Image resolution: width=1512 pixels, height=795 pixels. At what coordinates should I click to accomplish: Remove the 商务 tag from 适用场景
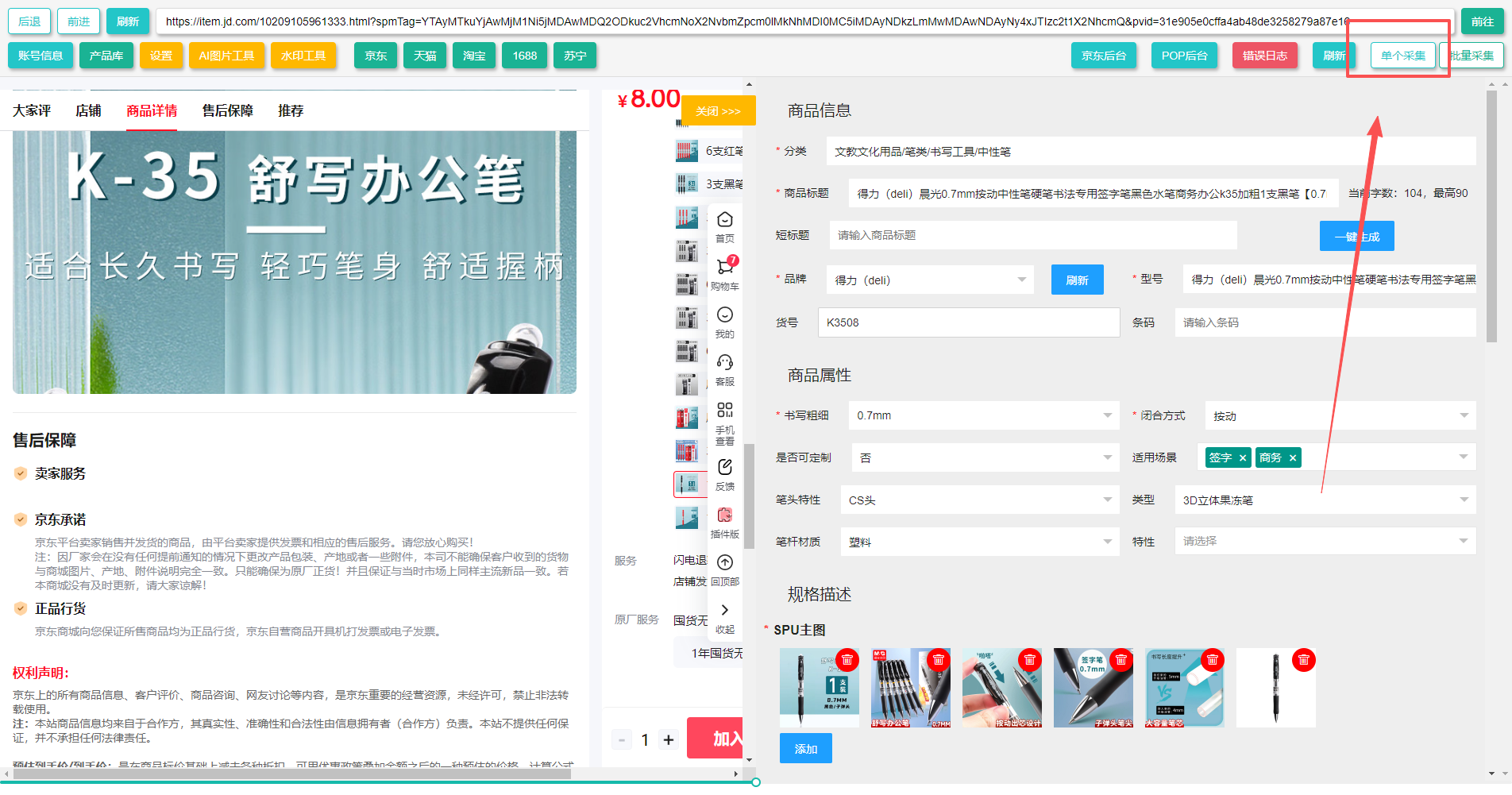[x=1293, y=457]
